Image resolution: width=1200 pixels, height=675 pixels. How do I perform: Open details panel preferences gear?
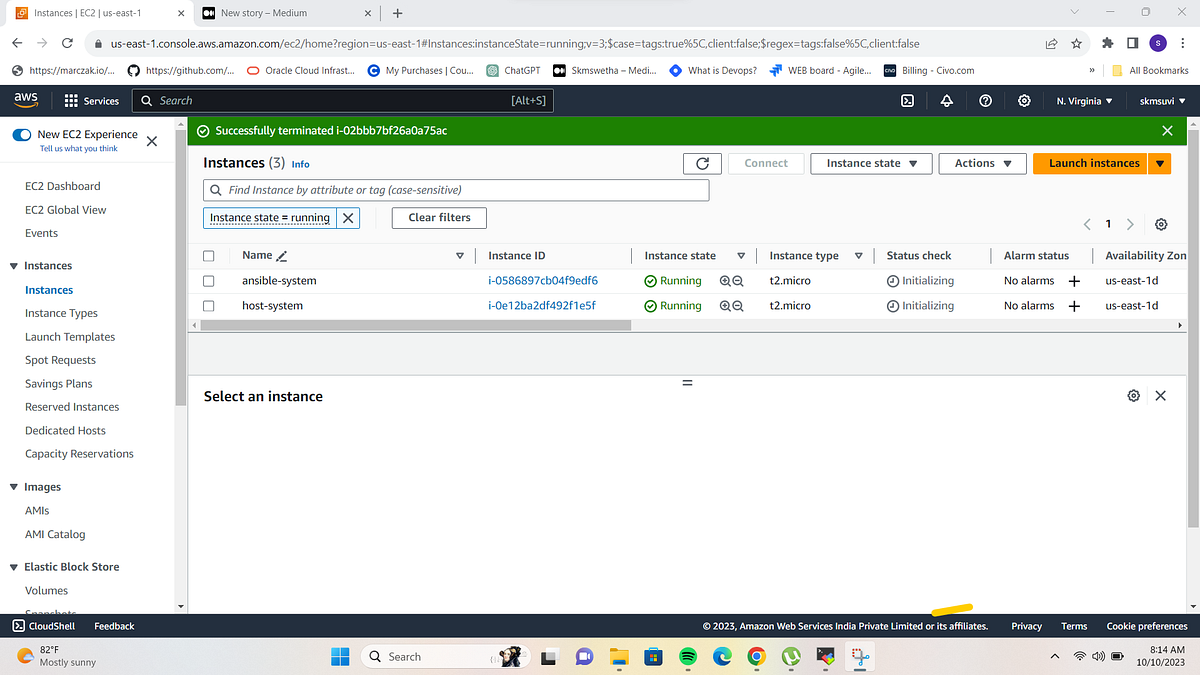tap(1133, 396)
